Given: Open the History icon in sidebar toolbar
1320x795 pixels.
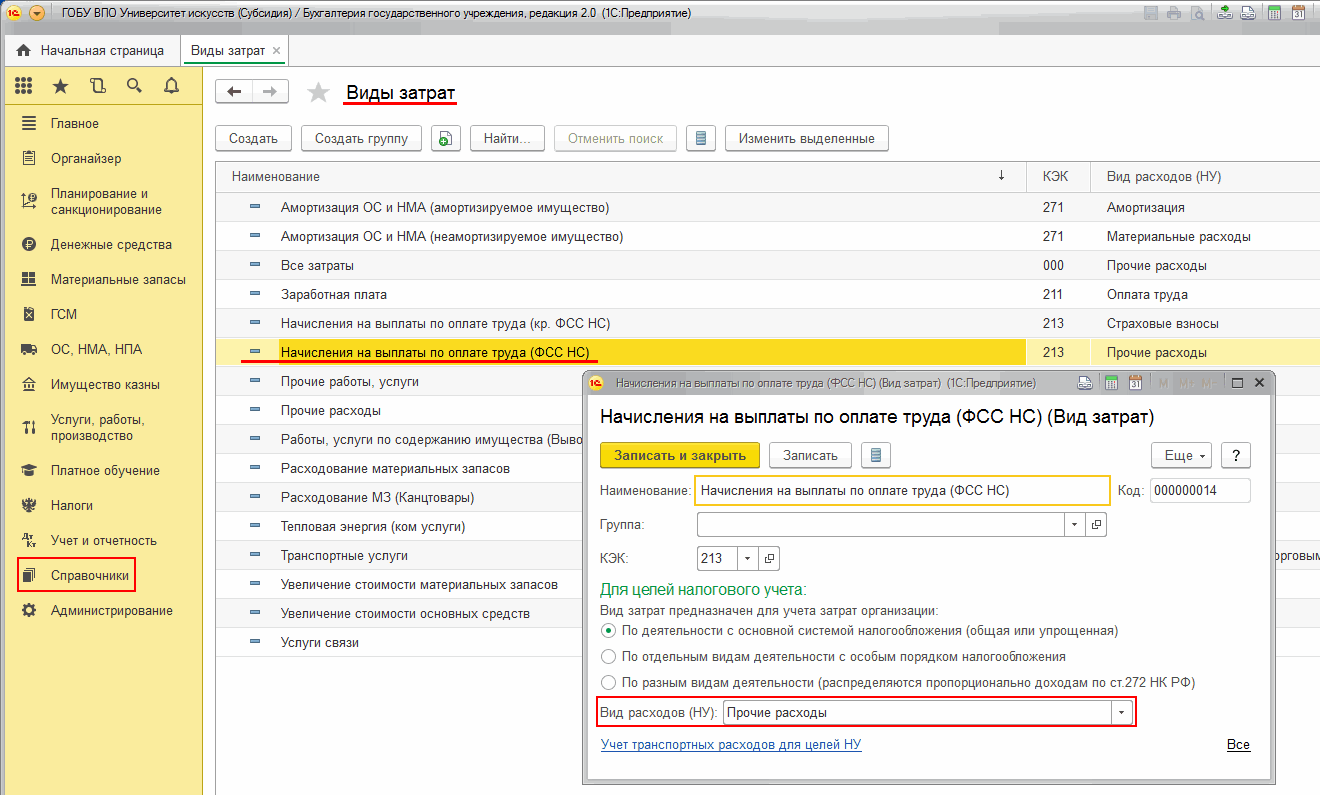Looking at the screenshot, I should pyautogui.click(x=97, y=86).
